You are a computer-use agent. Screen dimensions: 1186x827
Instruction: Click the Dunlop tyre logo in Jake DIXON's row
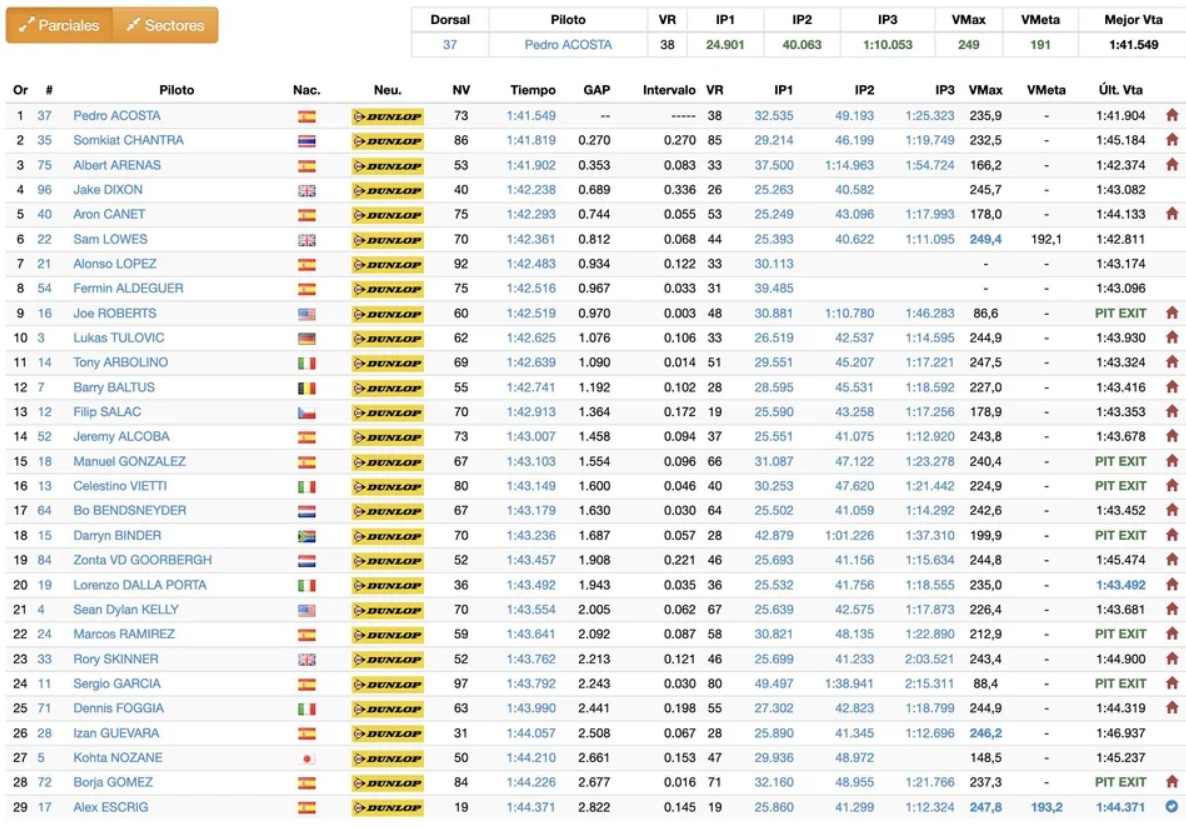(388, 190)
